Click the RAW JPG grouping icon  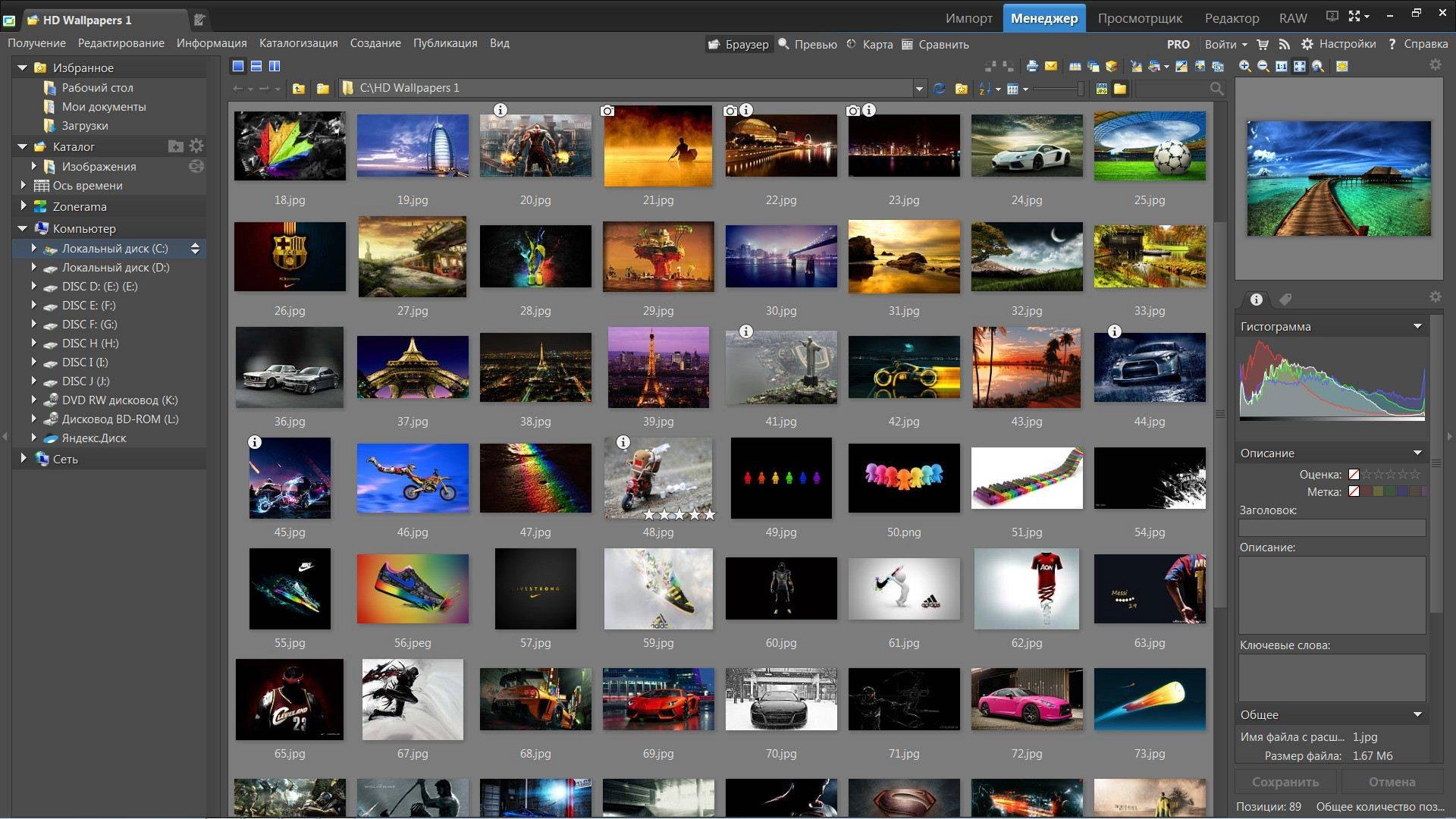click(1102, 89)
